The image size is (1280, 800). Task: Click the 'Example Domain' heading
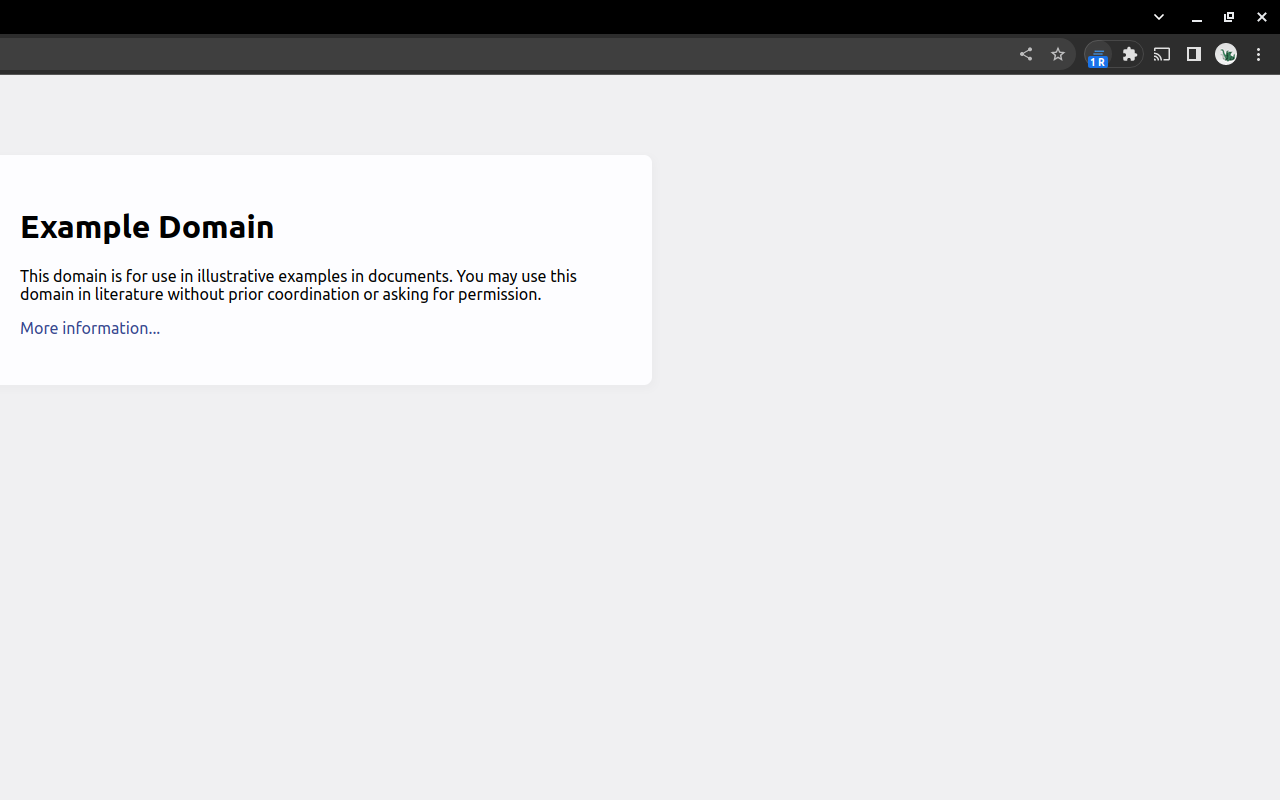[147, 227]
